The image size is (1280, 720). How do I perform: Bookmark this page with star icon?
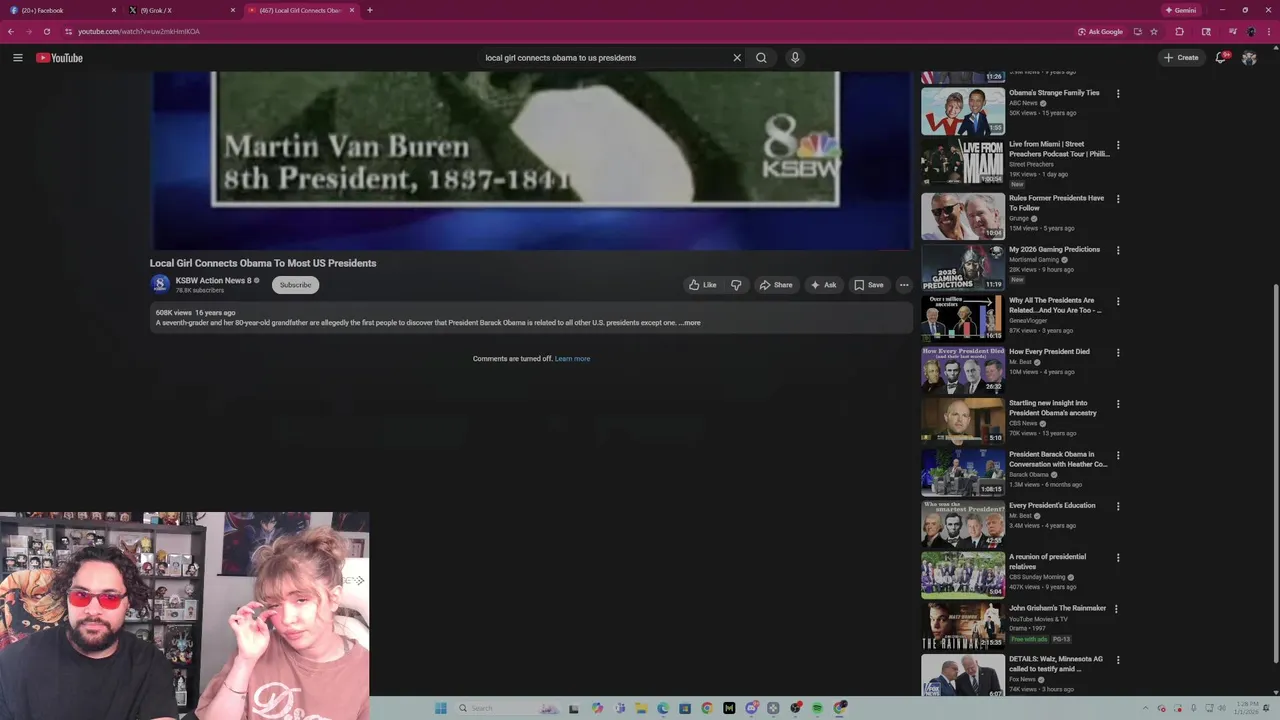(1154, 31)
